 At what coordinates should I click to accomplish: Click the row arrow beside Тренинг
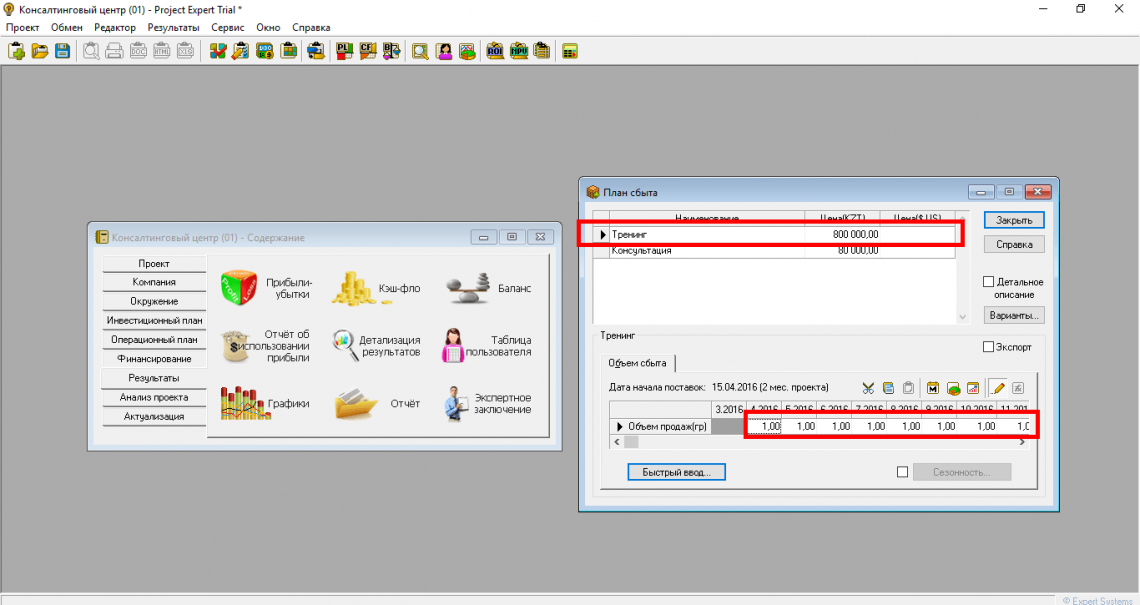pos(603,234)
